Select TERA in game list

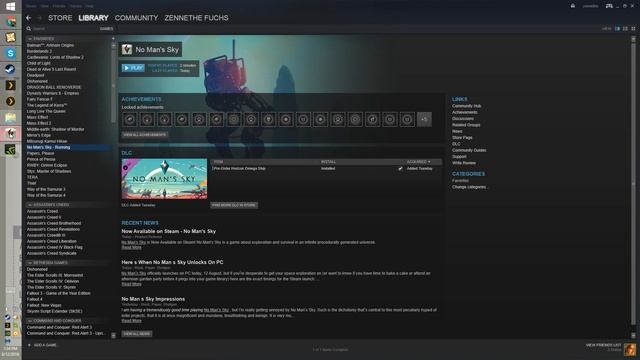click(x=32, y=177)
